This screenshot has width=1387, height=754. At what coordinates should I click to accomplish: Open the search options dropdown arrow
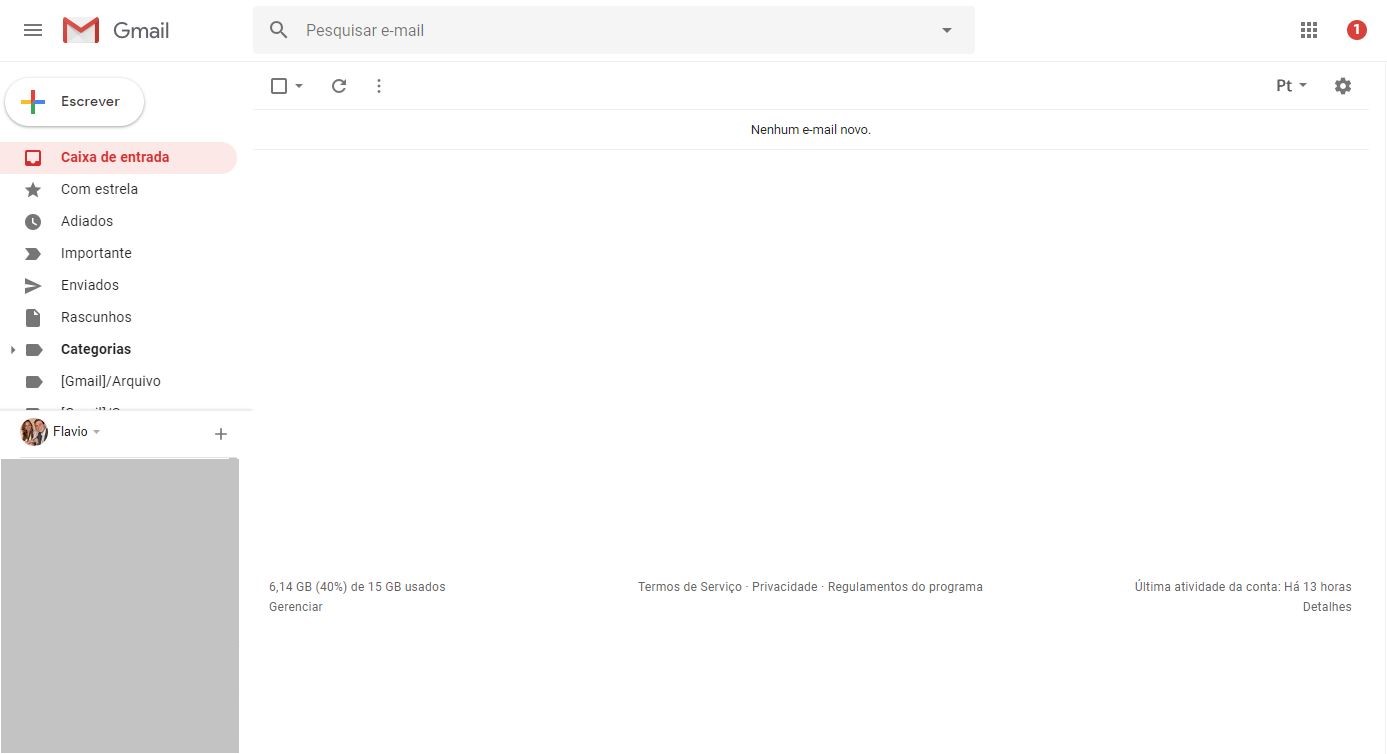pos(946,30)
